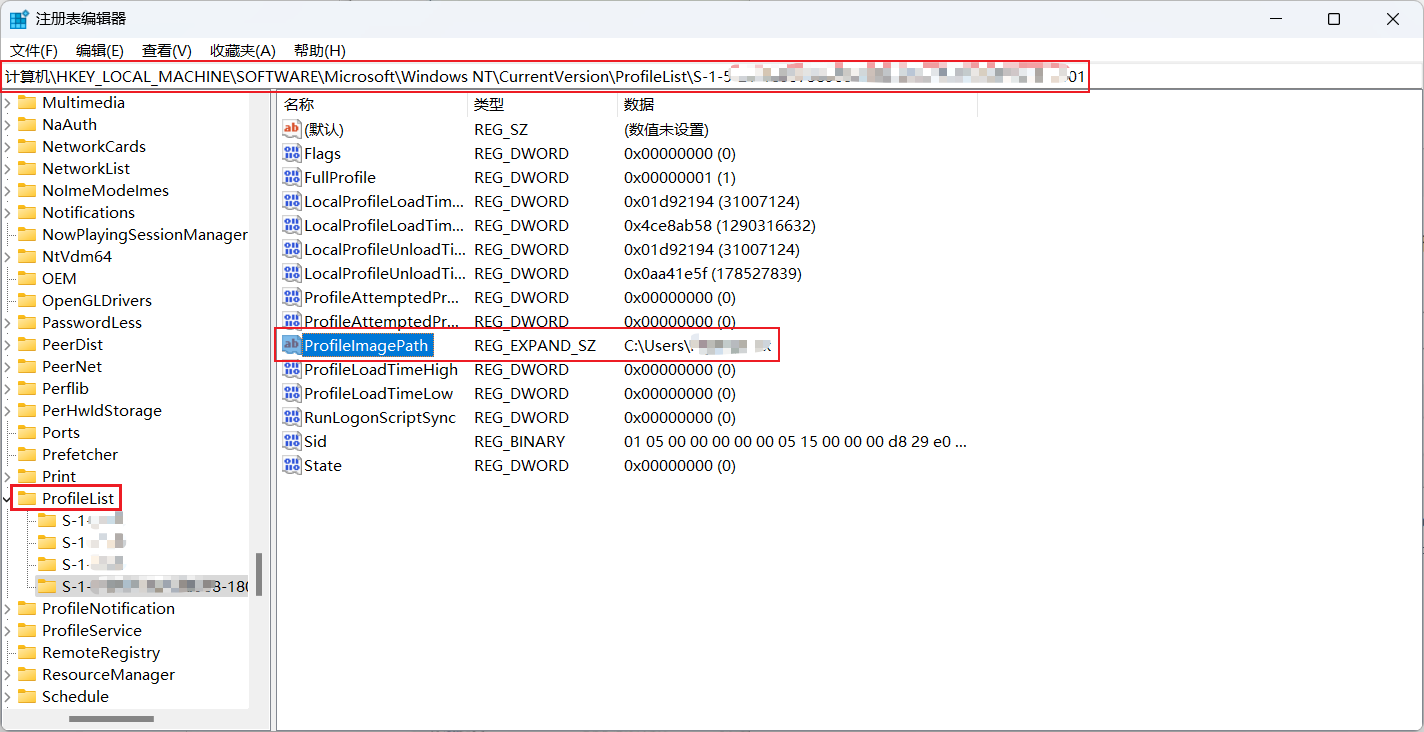This screenshot has width=1424, height=732.
Task: Click the Registry Editor title bar icon
Action: pos(19,19)
